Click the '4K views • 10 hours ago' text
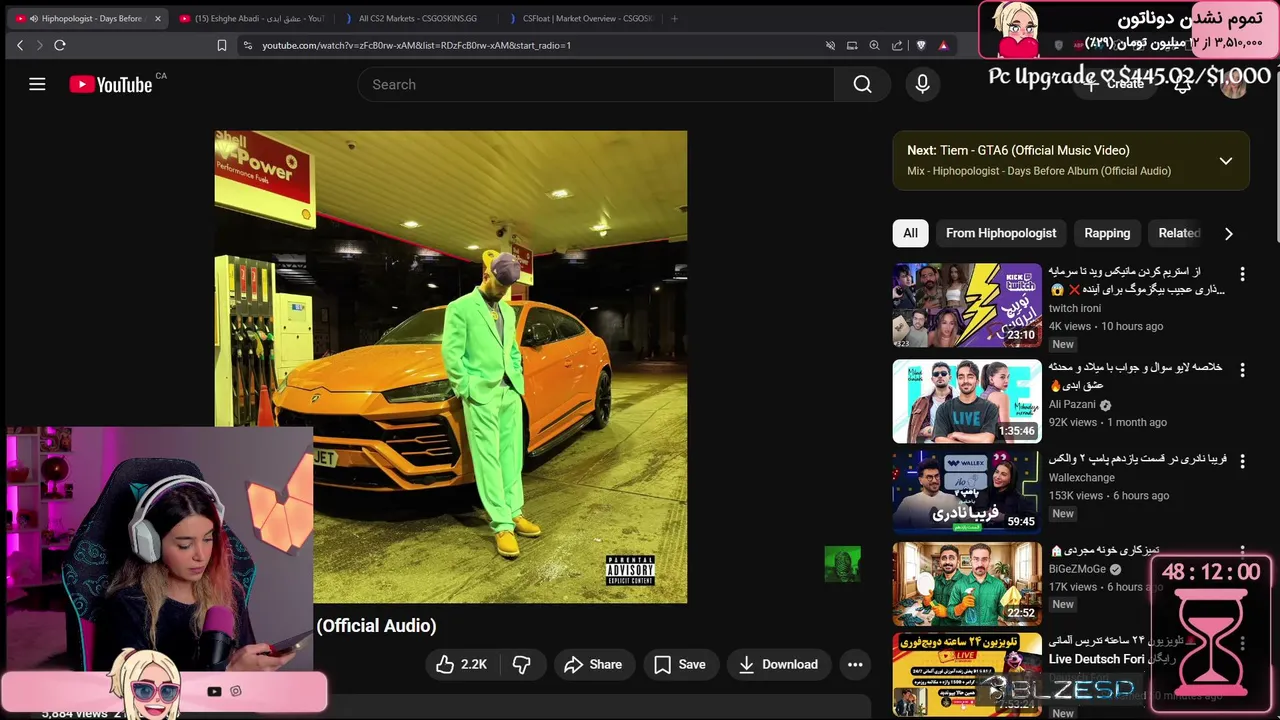Screen dimensions: 1280x720 pyautogui.click(x=1105, y=326)
